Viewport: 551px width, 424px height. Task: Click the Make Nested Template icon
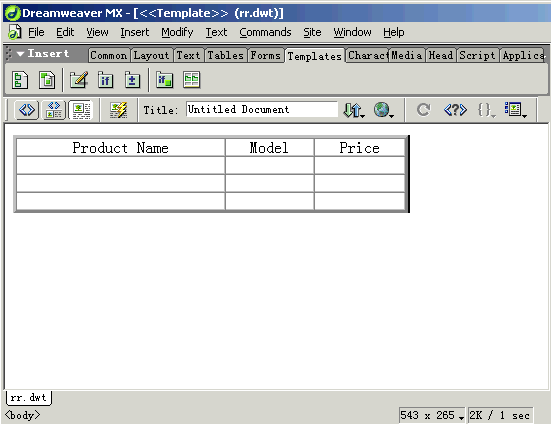(47, 80)
